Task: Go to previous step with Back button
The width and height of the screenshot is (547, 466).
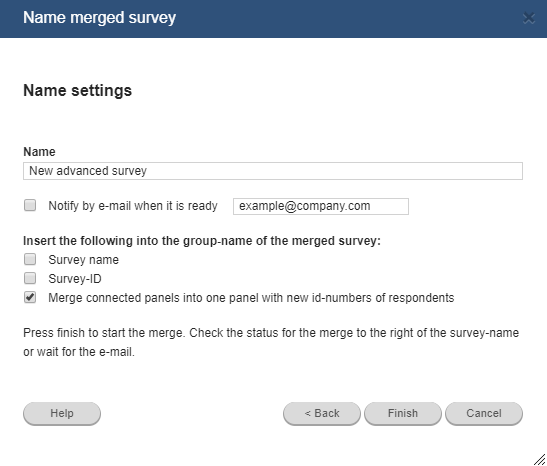Action: pos(322,414)
